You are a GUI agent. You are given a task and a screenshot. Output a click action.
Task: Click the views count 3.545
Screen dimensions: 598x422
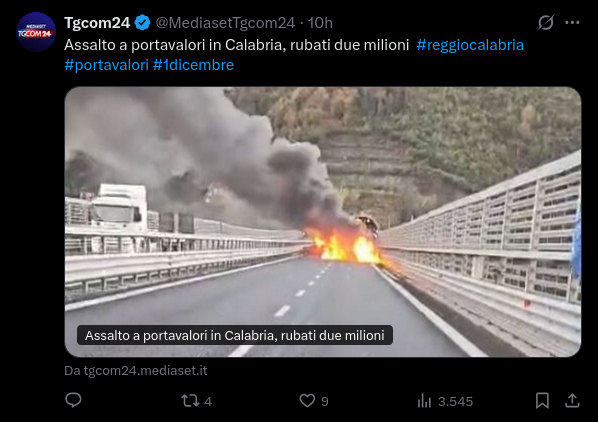pyautogui.click(x=455, y=401)
